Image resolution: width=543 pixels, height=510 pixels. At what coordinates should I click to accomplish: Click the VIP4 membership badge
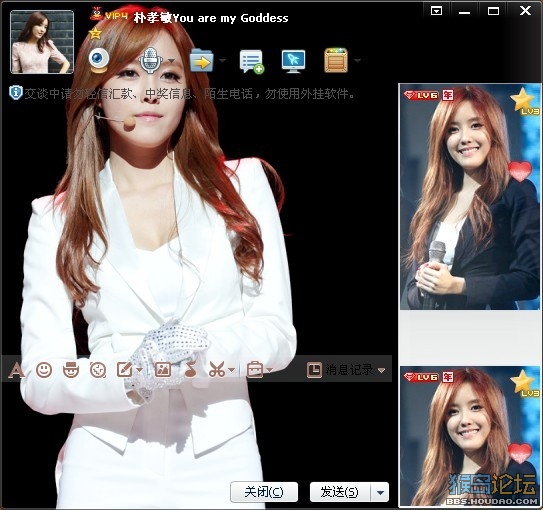pyautogui.click(x=109, y=14)
